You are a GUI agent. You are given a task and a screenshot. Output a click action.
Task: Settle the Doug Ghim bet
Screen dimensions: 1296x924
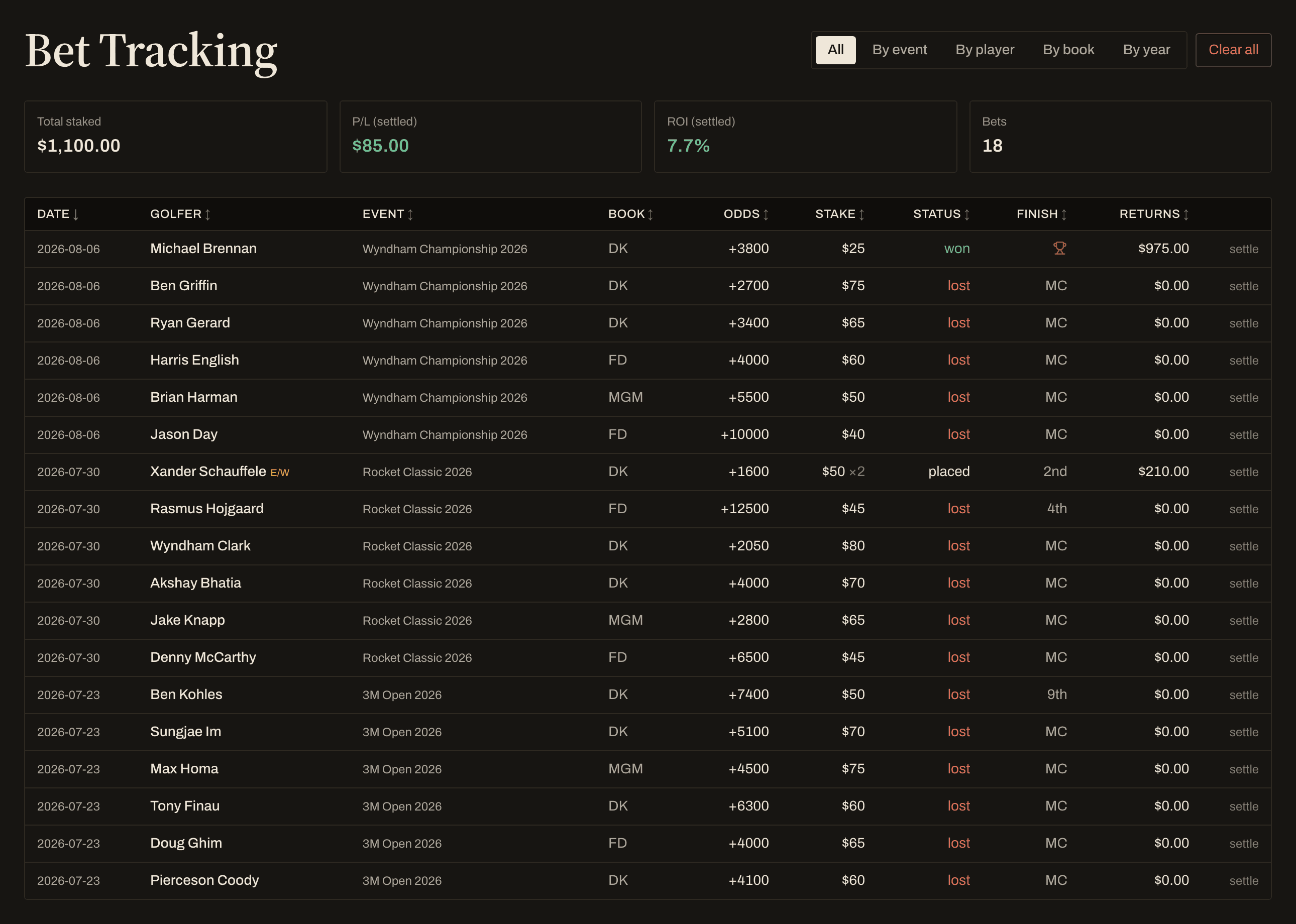[x=1244, y=844]
